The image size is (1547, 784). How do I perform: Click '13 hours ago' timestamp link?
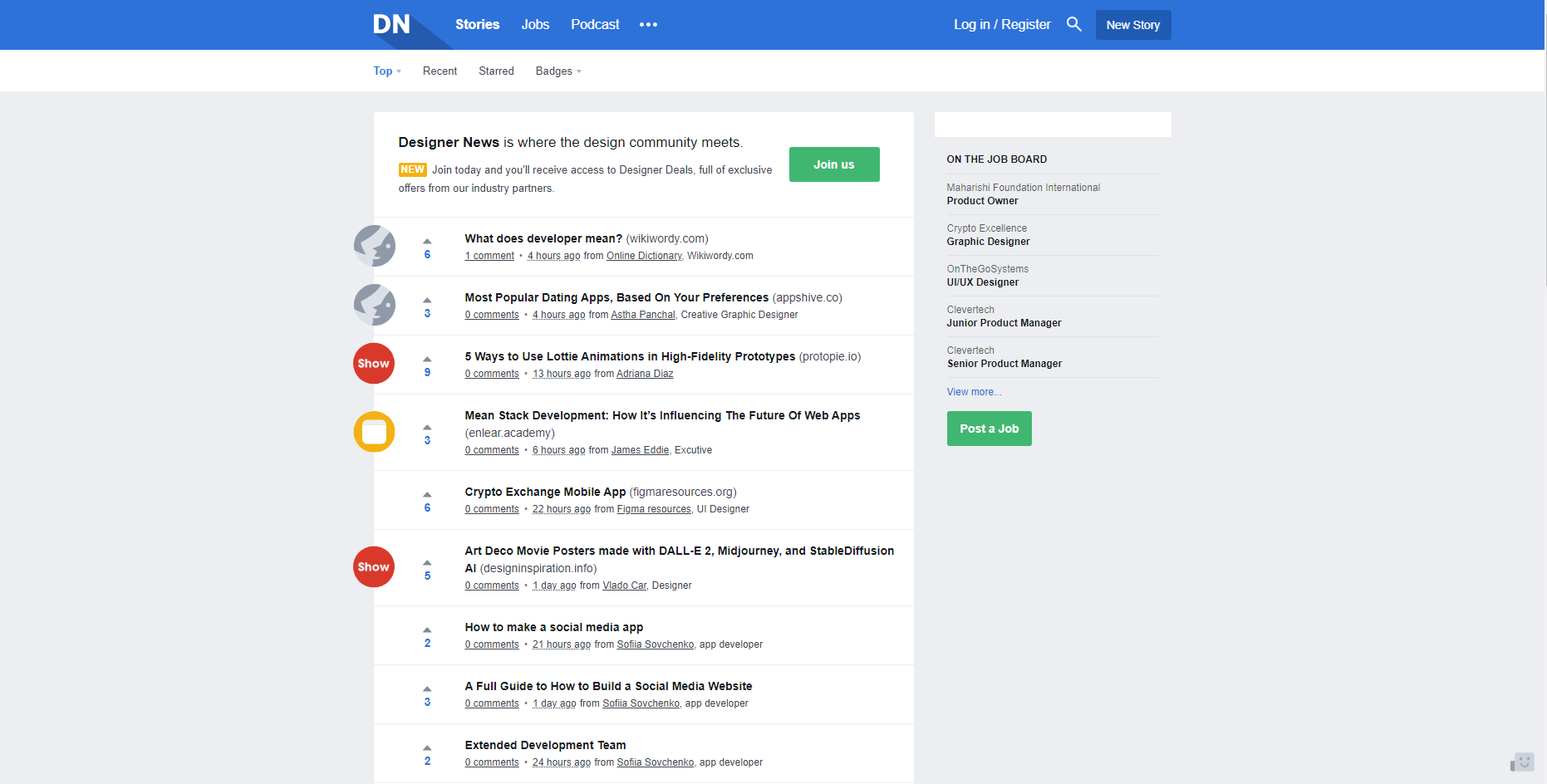pyautogui.click(x=562, y=374)
